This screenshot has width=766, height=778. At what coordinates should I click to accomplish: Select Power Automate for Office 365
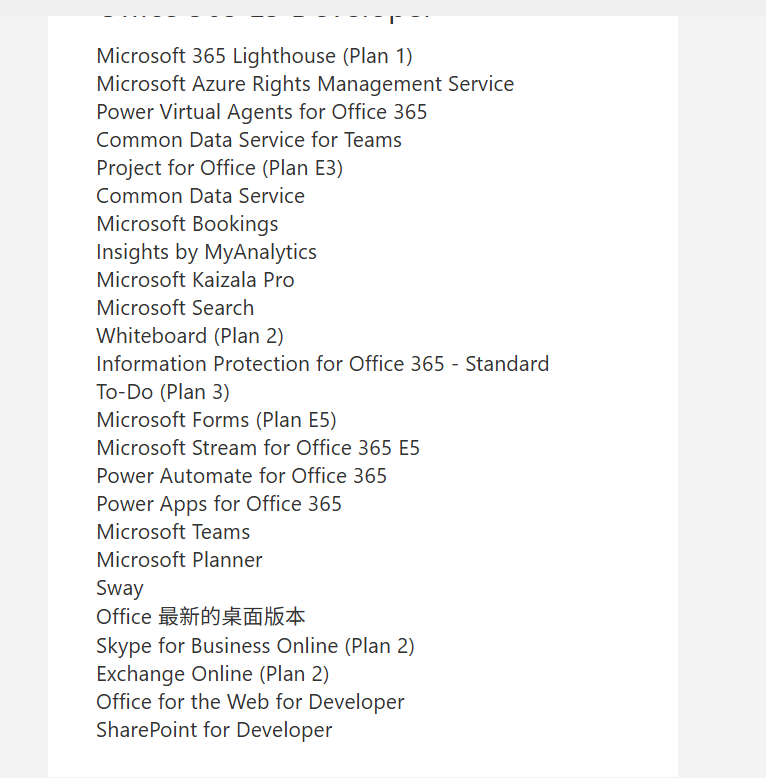pyautogui.click(x=241, y=476)
